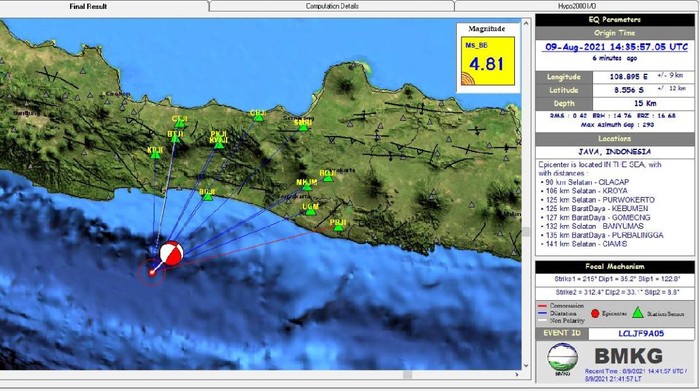Click the Dilatation legend label
700x391 pixels.
pos(563,313)
